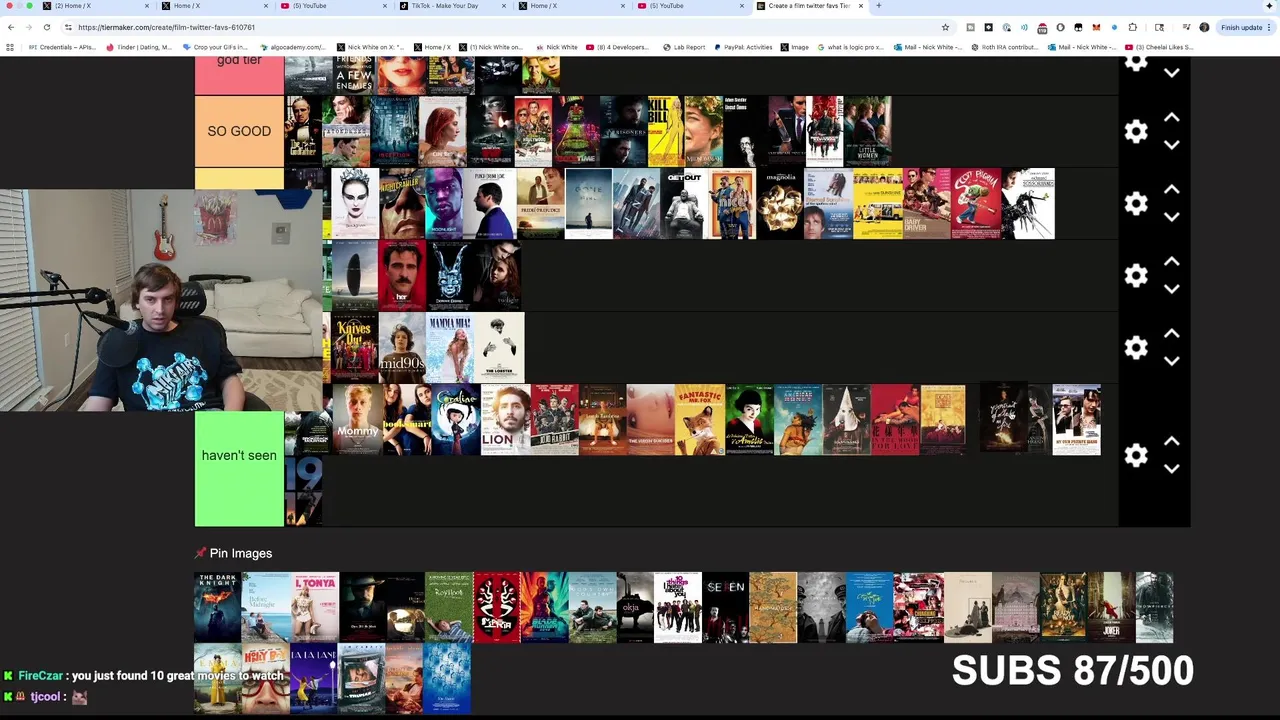Select the Knives Out poster
Screen dimensions: 1280x720
point(355,347)
